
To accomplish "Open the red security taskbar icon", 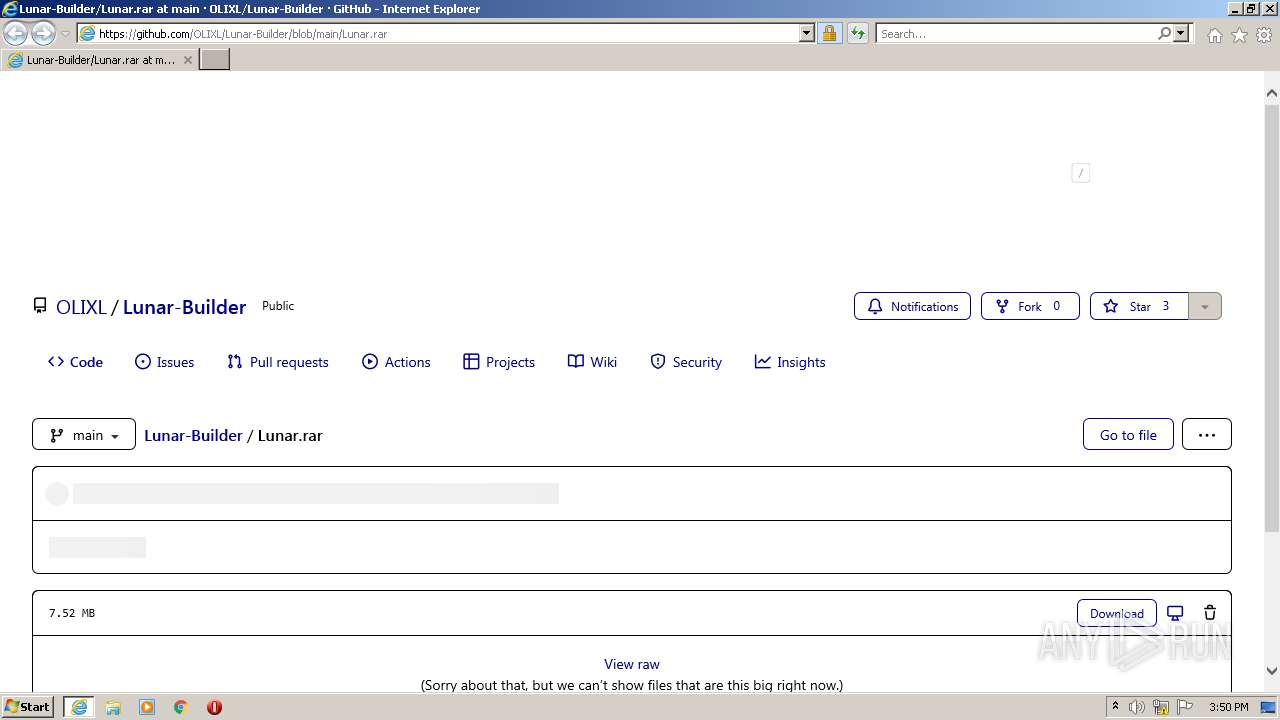I will click(x=214, y=707).
